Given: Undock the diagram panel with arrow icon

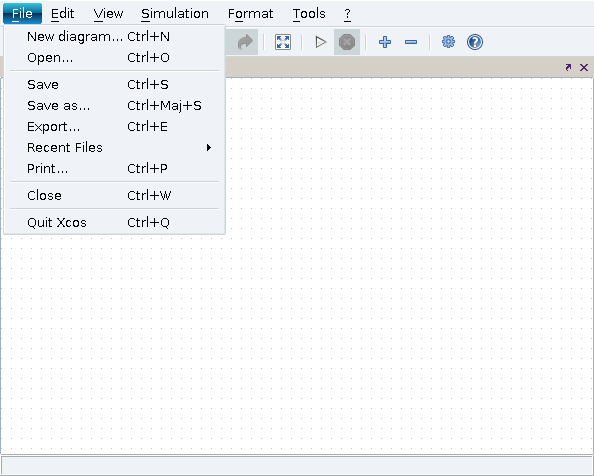Looking at the screenshot, I should pyautogui.click(x=568, y=67).
